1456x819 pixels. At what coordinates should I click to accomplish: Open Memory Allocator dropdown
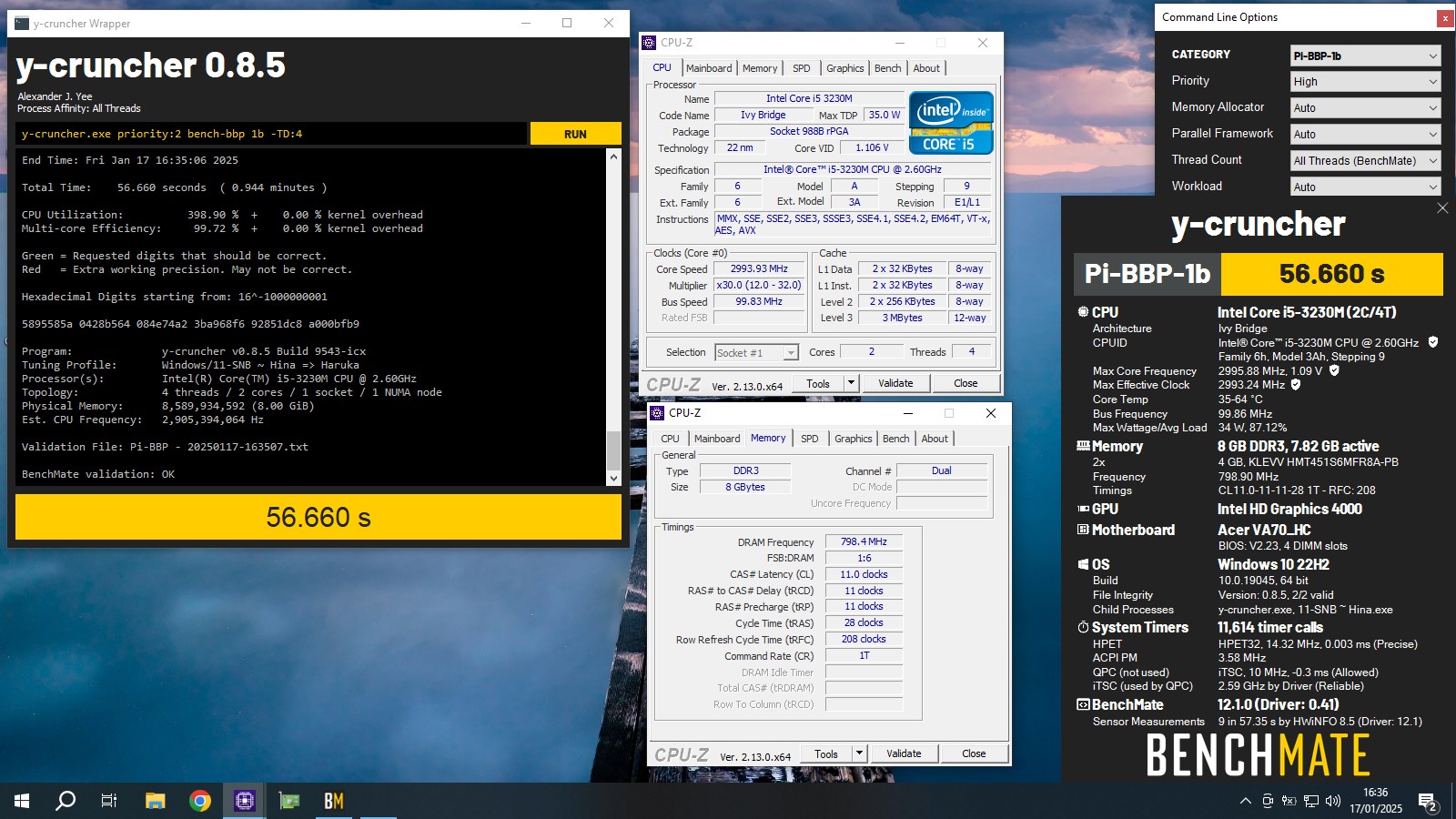point(1365,107)
